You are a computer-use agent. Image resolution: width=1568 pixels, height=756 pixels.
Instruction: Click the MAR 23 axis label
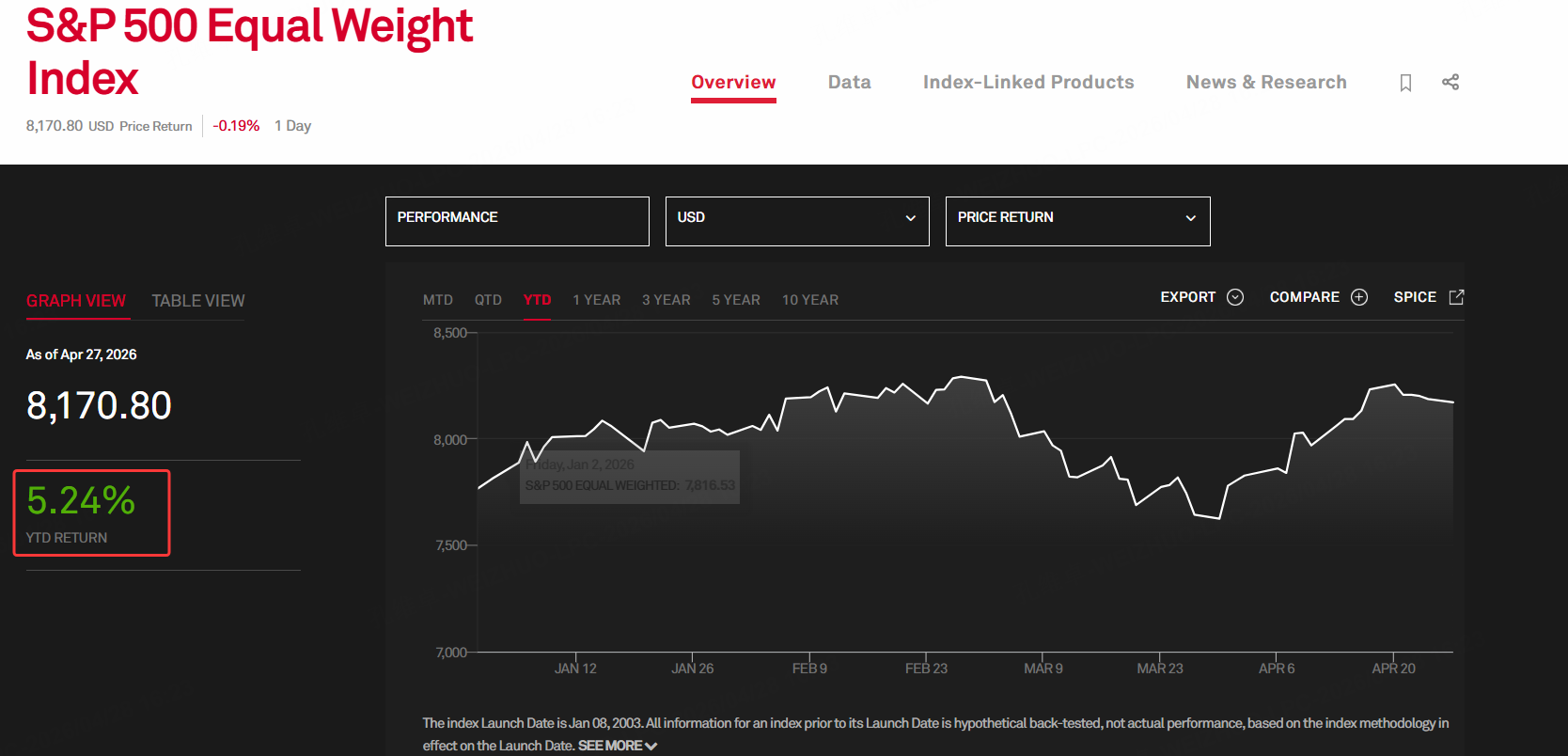pos(1160,669)
